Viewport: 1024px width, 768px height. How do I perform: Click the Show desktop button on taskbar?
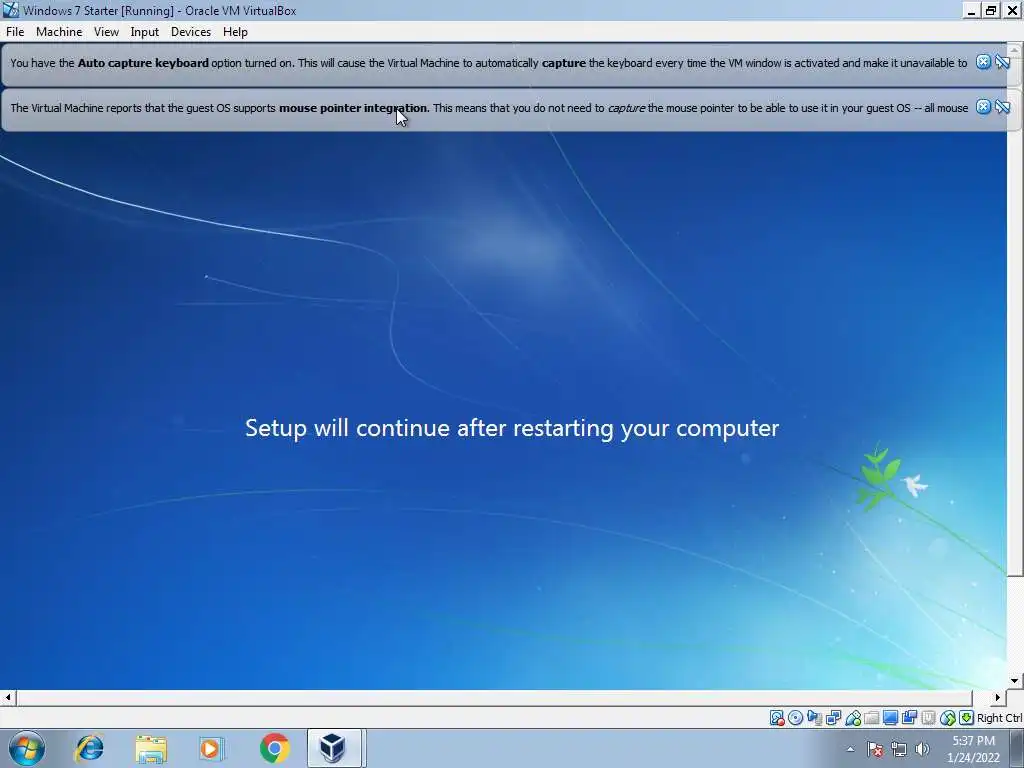[1017, 748]
